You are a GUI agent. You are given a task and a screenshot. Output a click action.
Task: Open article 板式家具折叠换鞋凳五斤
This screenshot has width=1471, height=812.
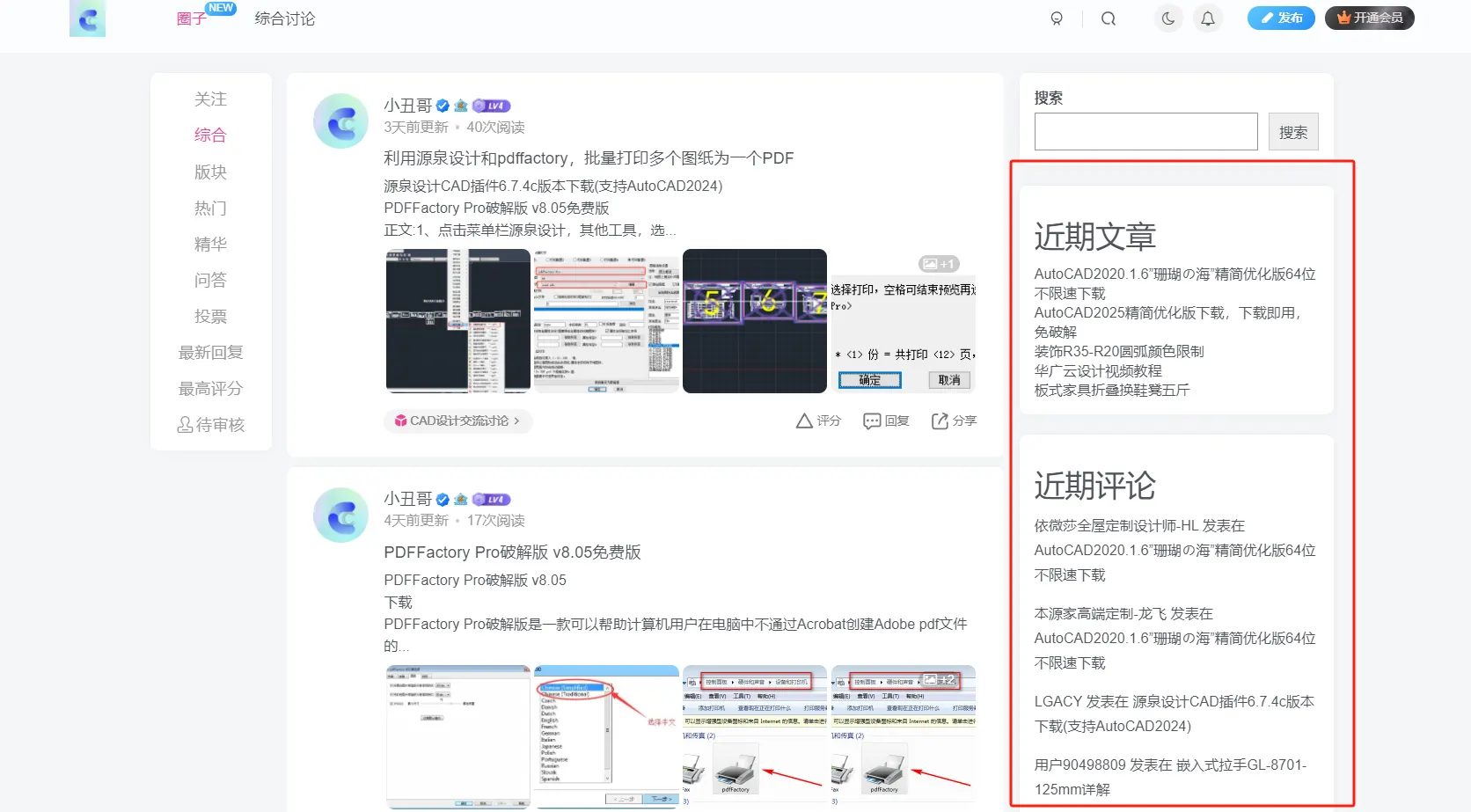[1112, 390]
